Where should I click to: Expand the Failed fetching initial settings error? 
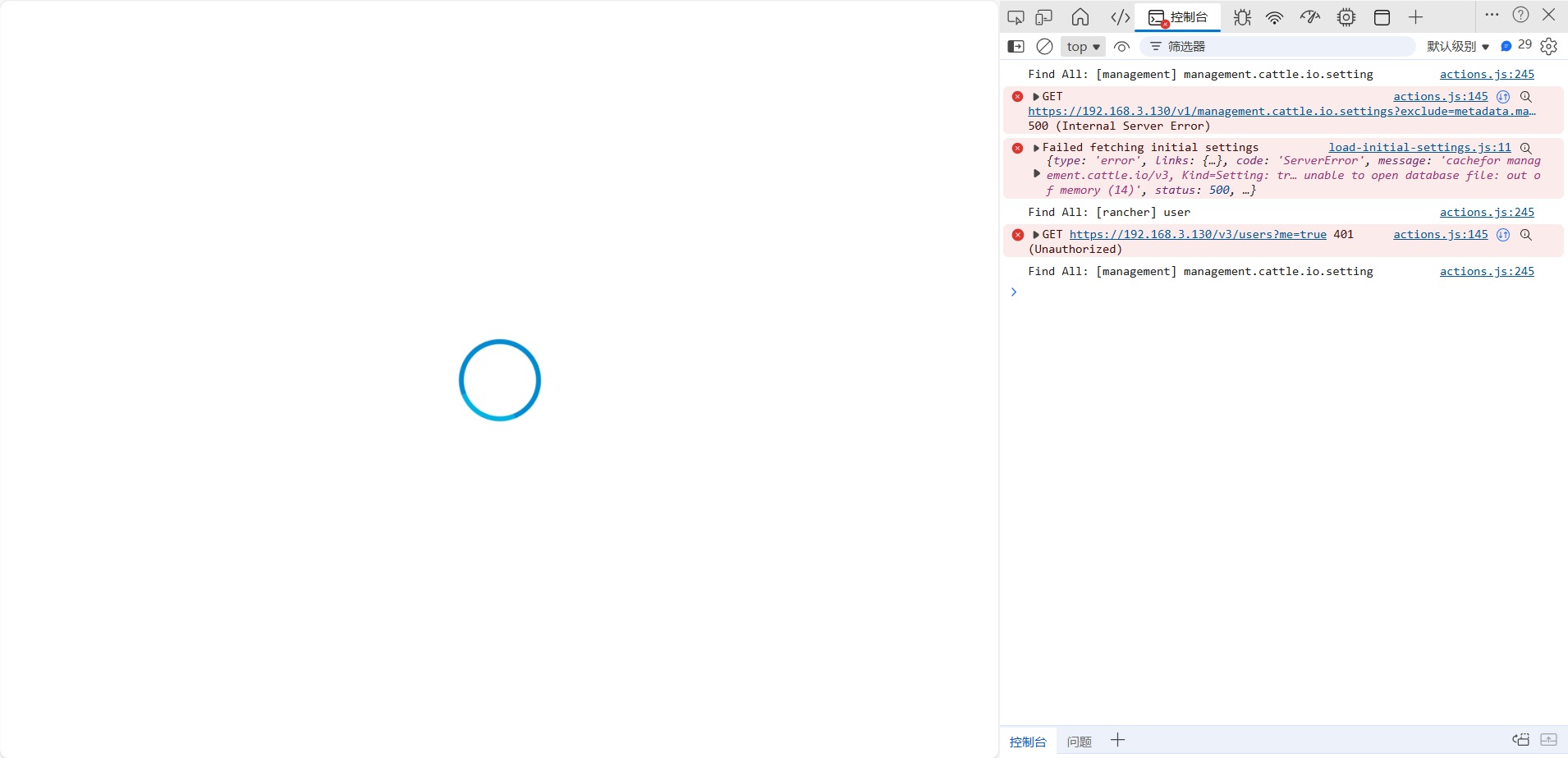point(1036,148)
